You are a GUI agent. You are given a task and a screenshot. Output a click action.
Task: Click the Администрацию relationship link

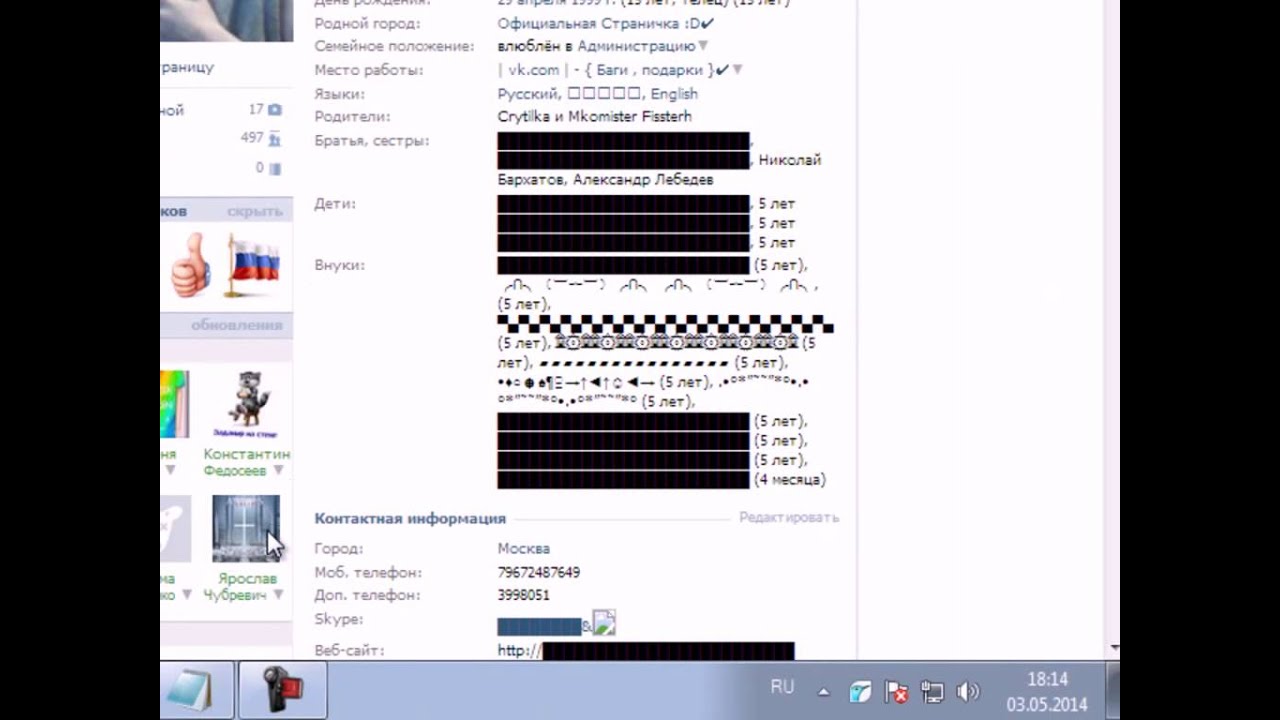[x=636, y=46]
